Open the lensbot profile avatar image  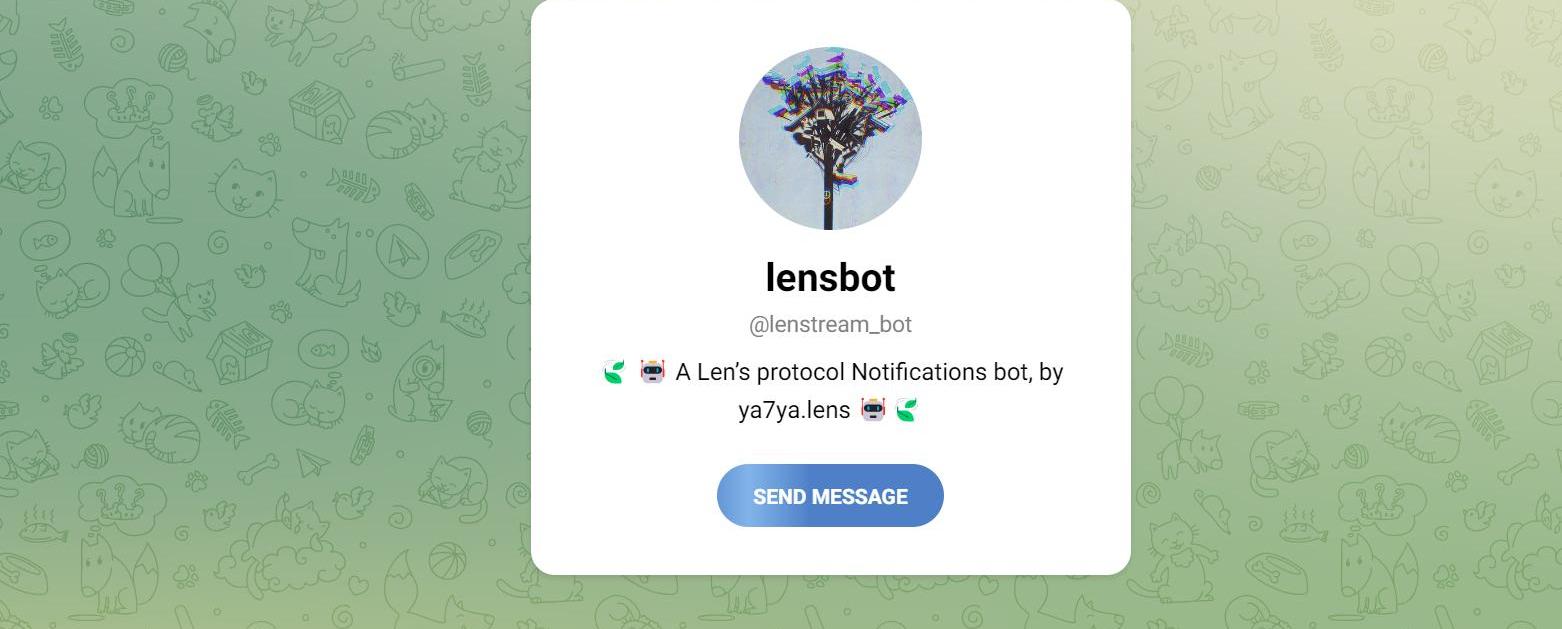(830, 138)
